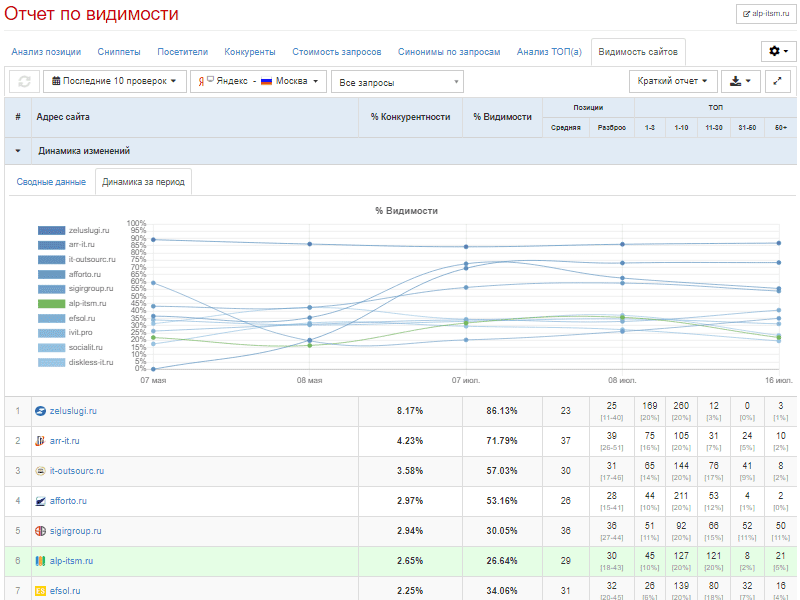Open the download export menu
The image size is (800, 600).
[740, 81]
